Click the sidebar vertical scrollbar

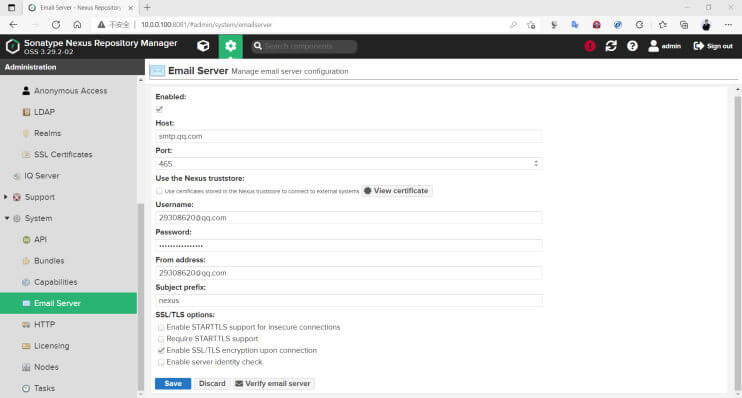141,296
